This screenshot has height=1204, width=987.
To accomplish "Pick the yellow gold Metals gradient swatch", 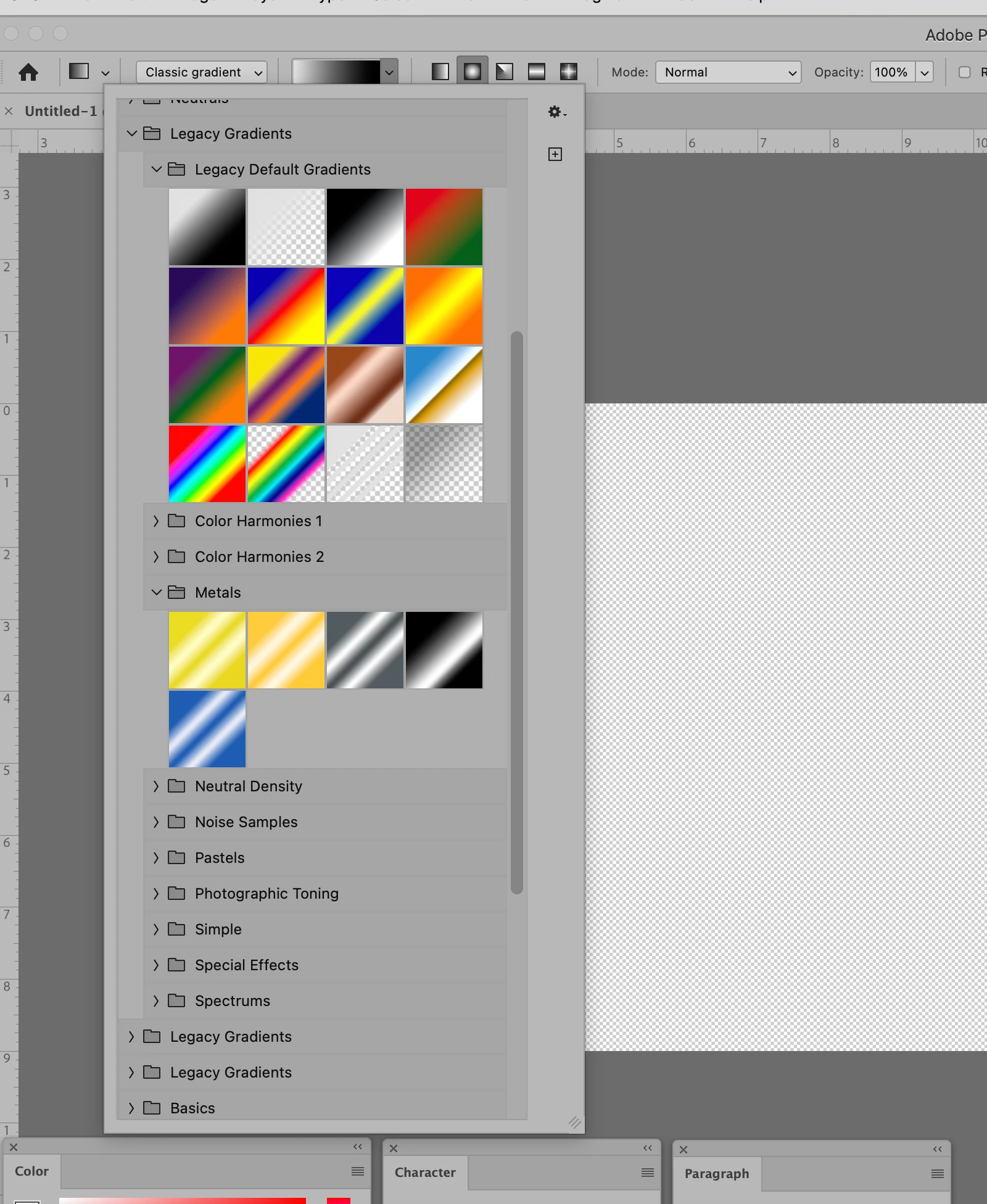I will click(x=207, y=650).
